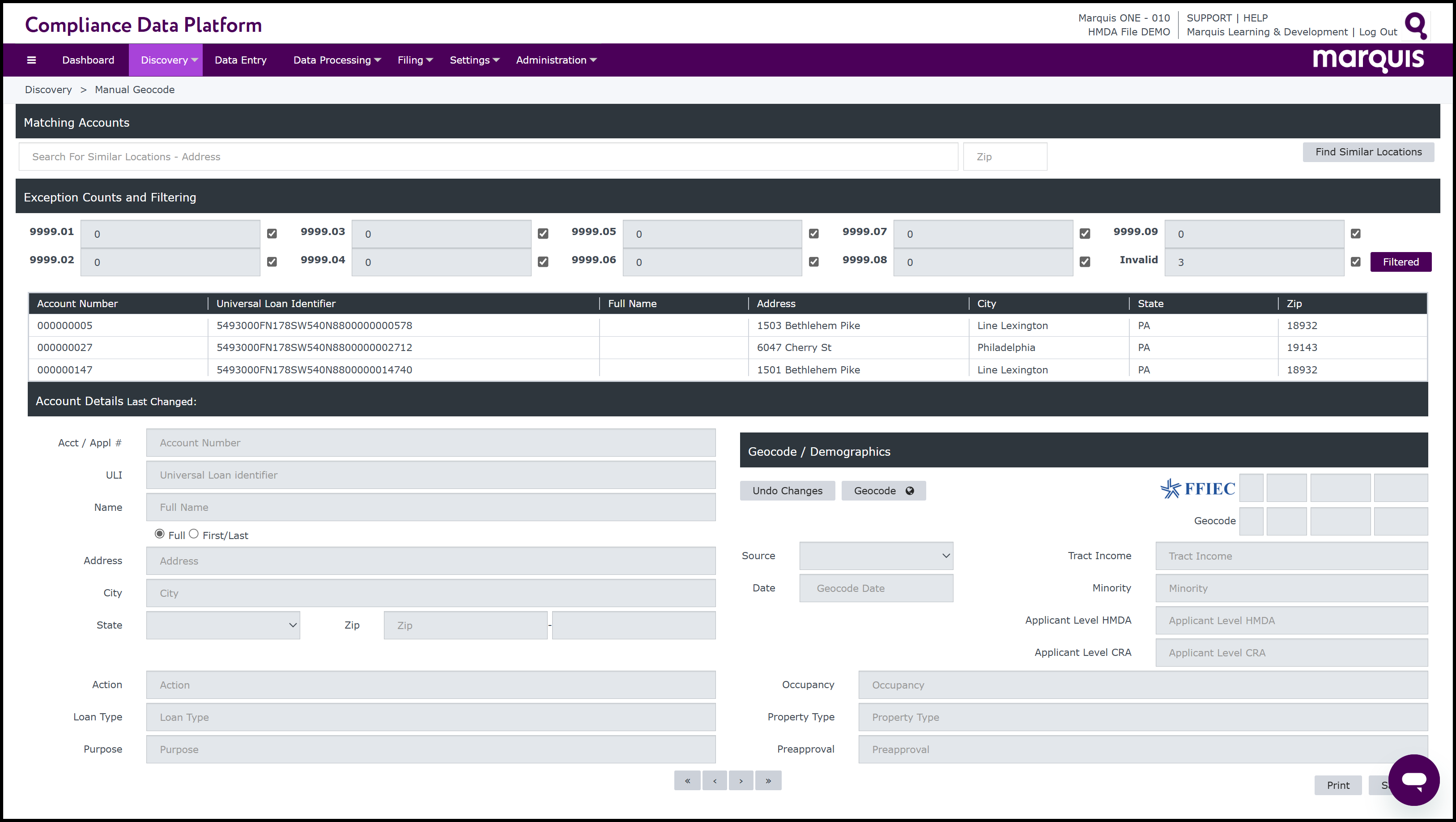
Task: Click the FFIEC logo
Action: pyautogui.click(x=1198, y=488)
